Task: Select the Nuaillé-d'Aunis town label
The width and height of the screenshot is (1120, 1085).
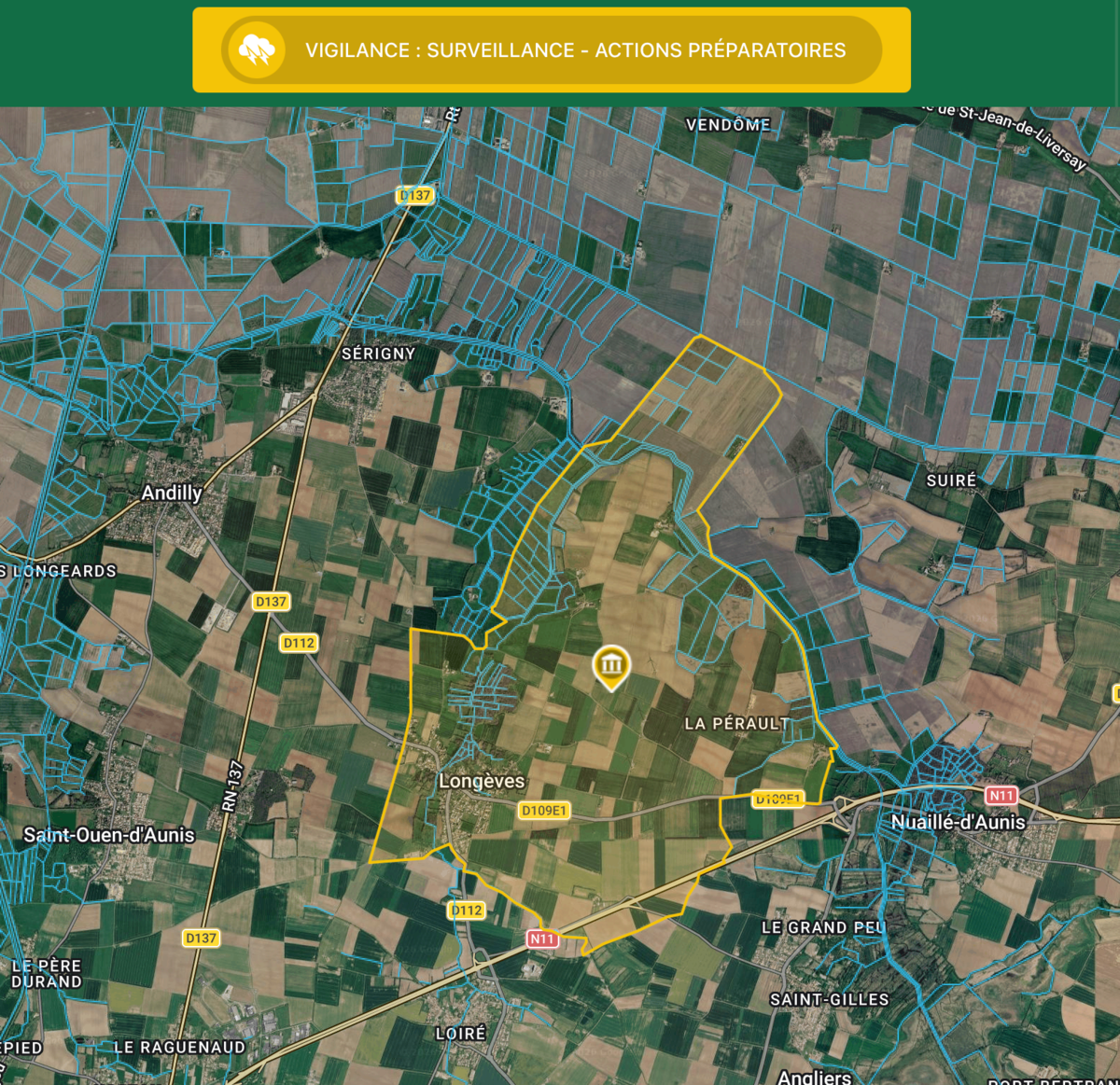Action: point(959,822)
